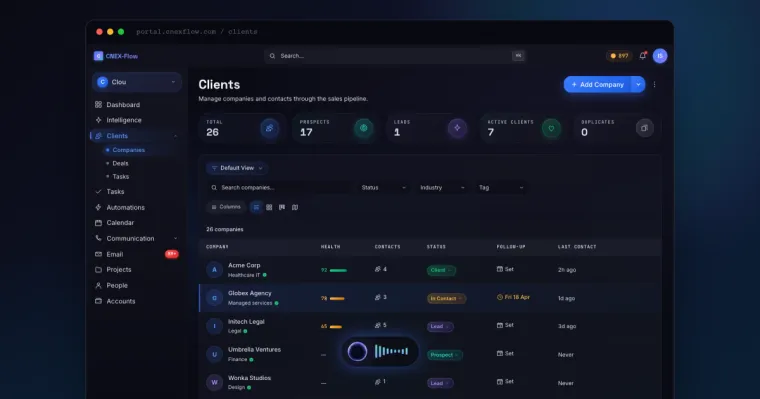Click Acme Corp contacts count icon

click(378, 269)
